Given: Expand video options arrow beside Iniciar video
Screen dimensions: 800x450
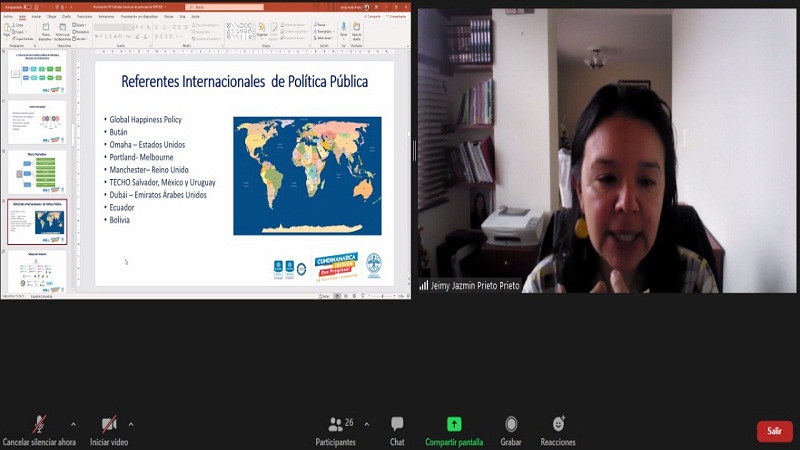Looking at the screenshot, I should coord(131,424).
